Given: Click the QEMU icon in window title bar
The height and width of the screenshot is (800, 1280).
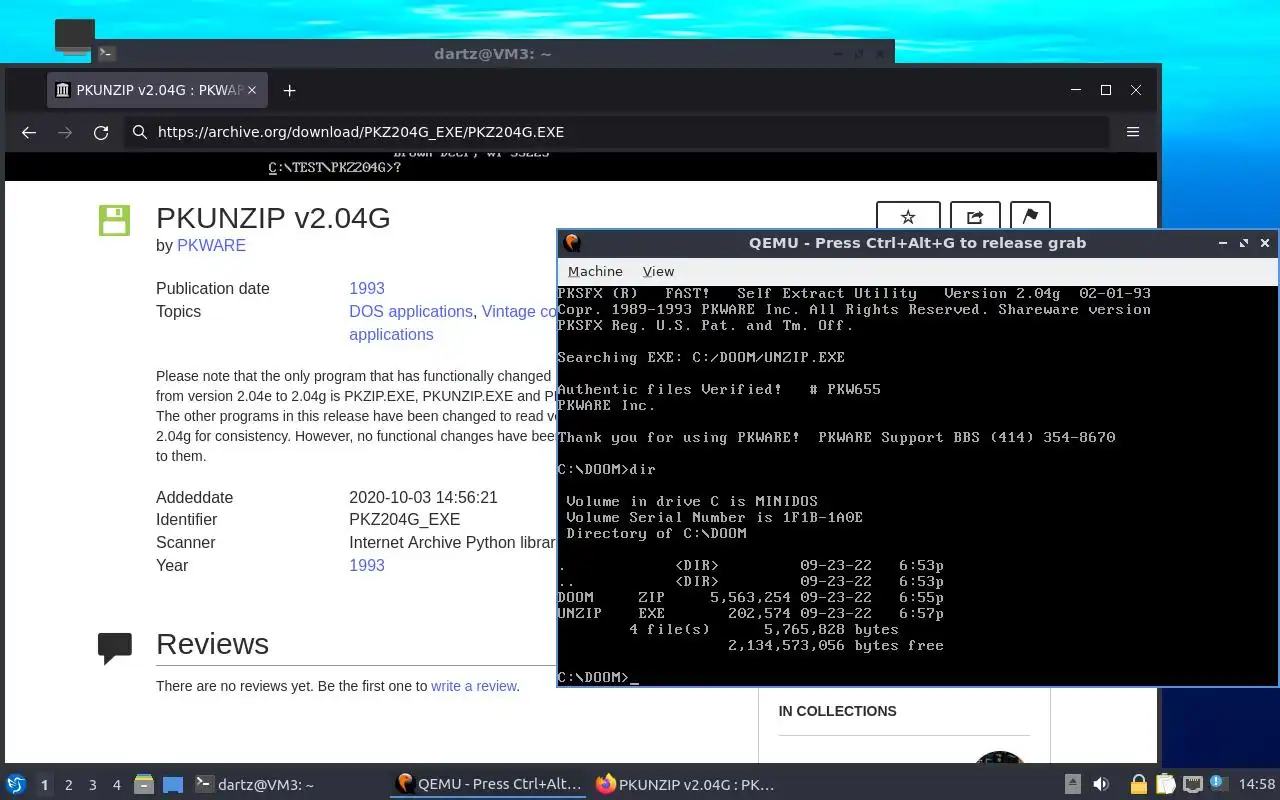Looking at the screenshot, I should tap(572, 243).
